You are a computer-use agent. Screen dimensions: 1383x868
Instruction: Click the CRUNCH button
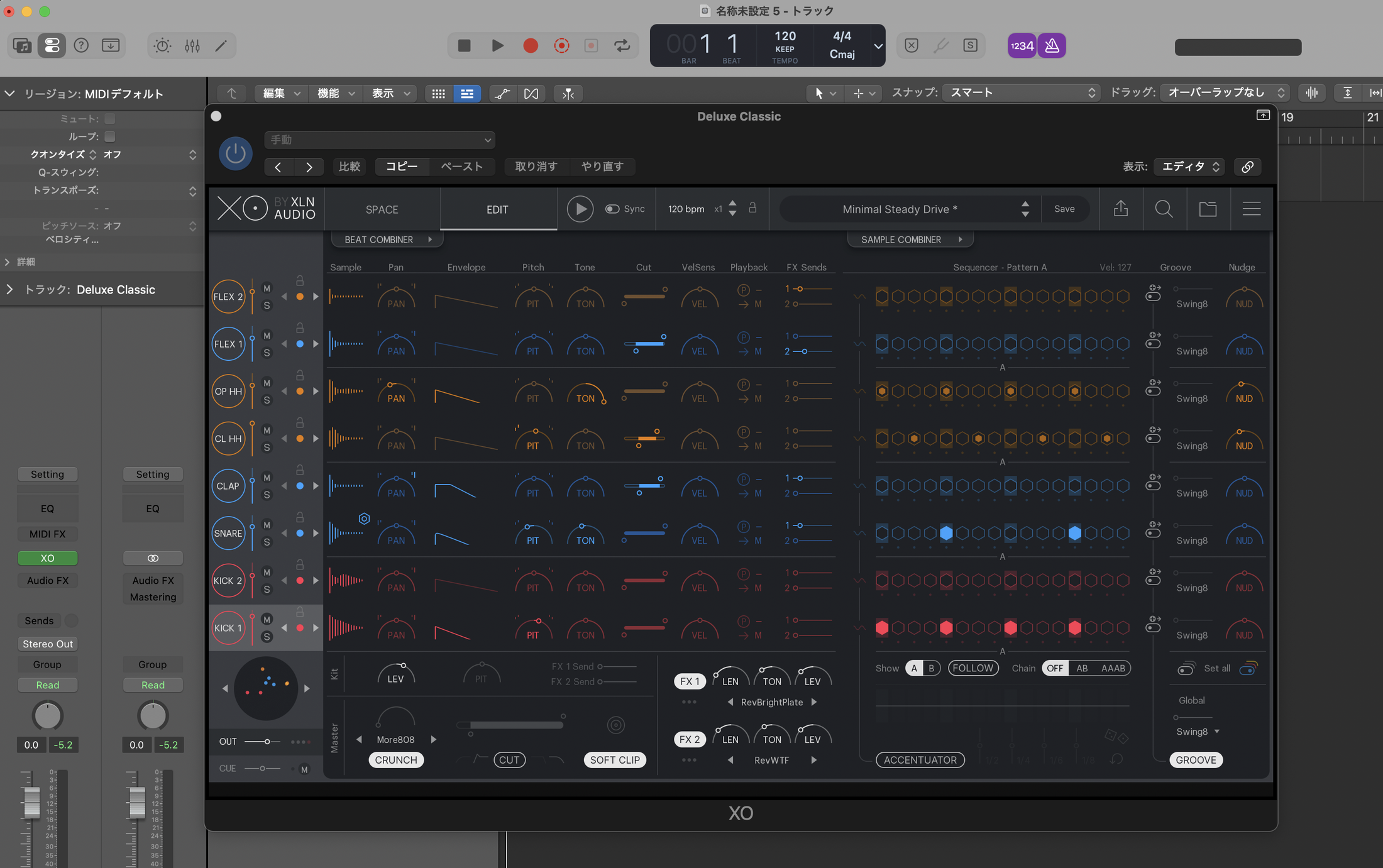point(396,760)
